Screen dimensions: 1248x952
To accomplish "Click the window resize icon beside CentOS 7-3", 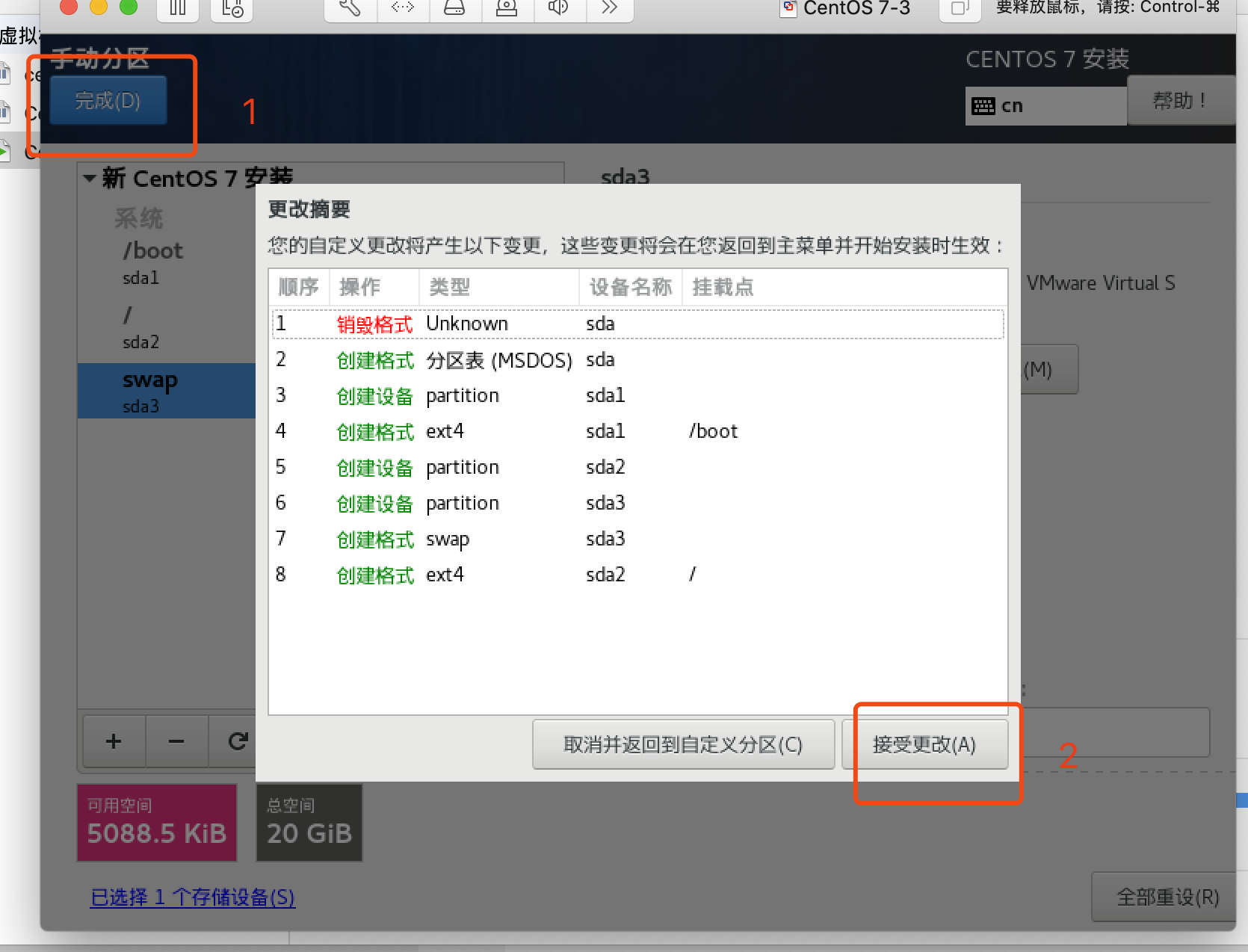I will click(x=960, y=9).
